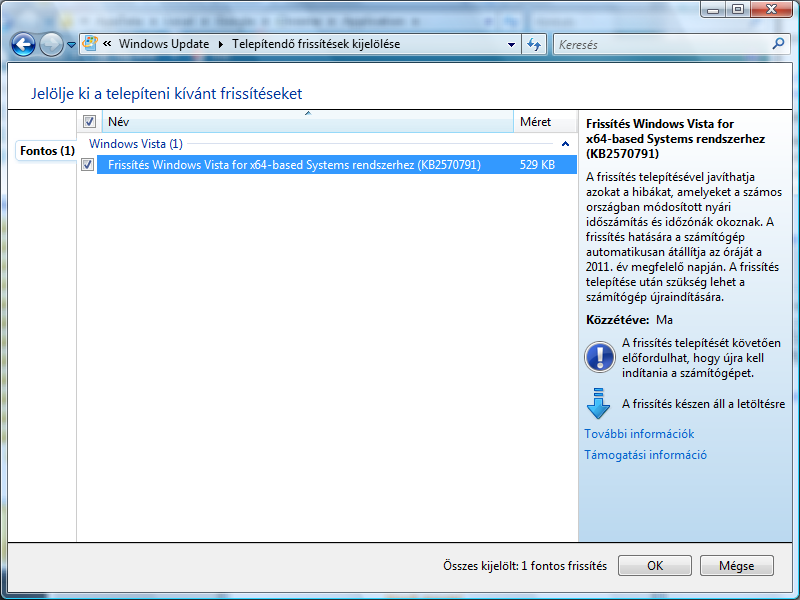Click the Összes kijelölt: 1 fontos frissítés text
The image size is (800, 600).
[x=525, y=566]
